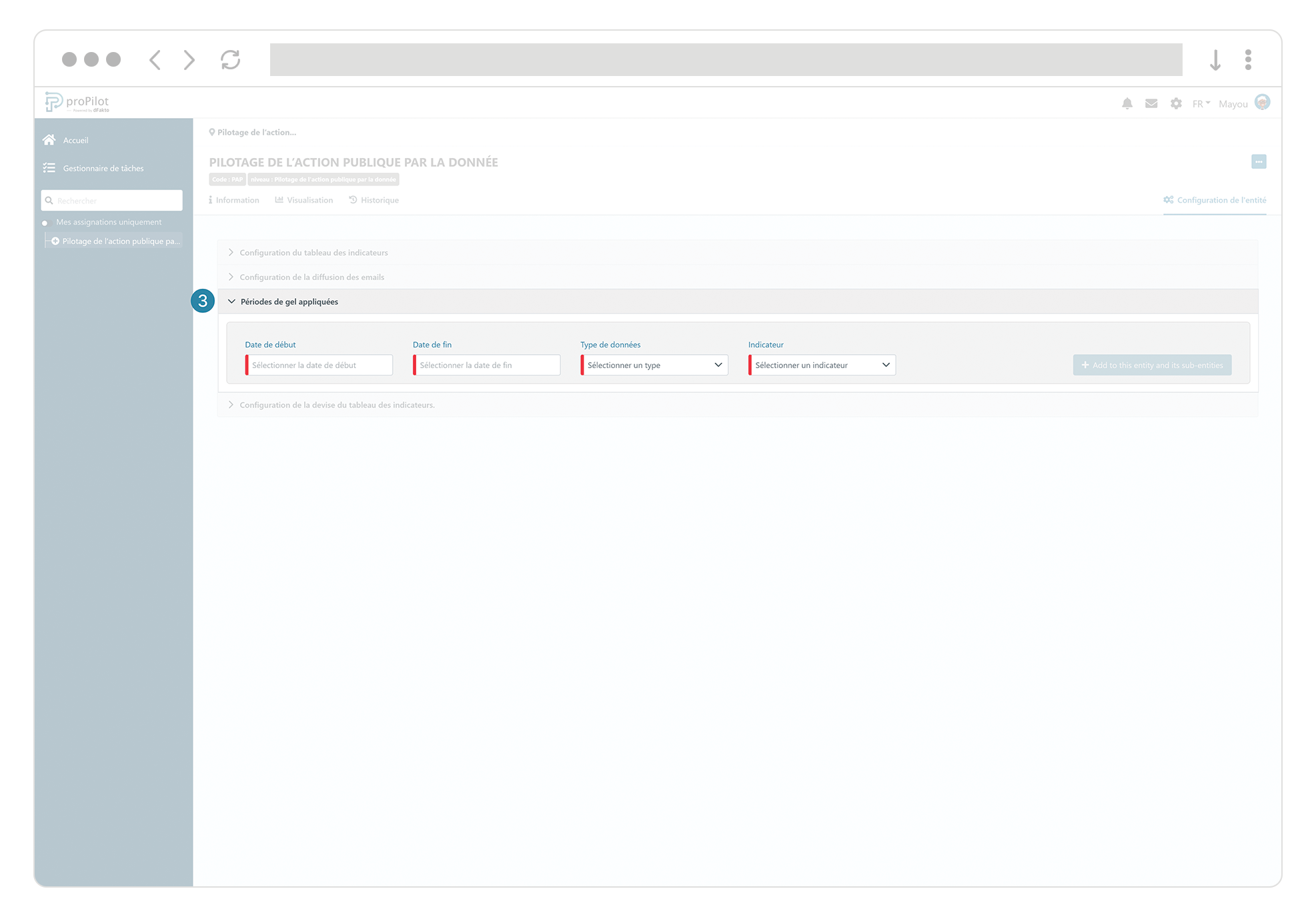Image resolution: width=1316 pixels, height=923 pixels.
Task: Click the browser download arrow icon
Action: [1215, 60]
